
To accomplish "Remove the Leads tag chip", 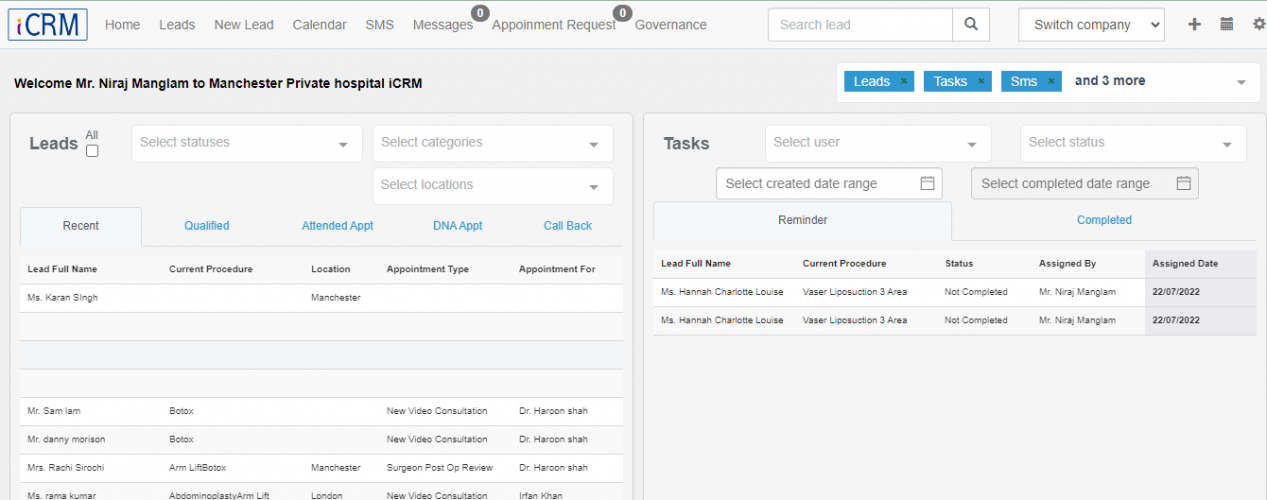I will (x=903, y=81).
